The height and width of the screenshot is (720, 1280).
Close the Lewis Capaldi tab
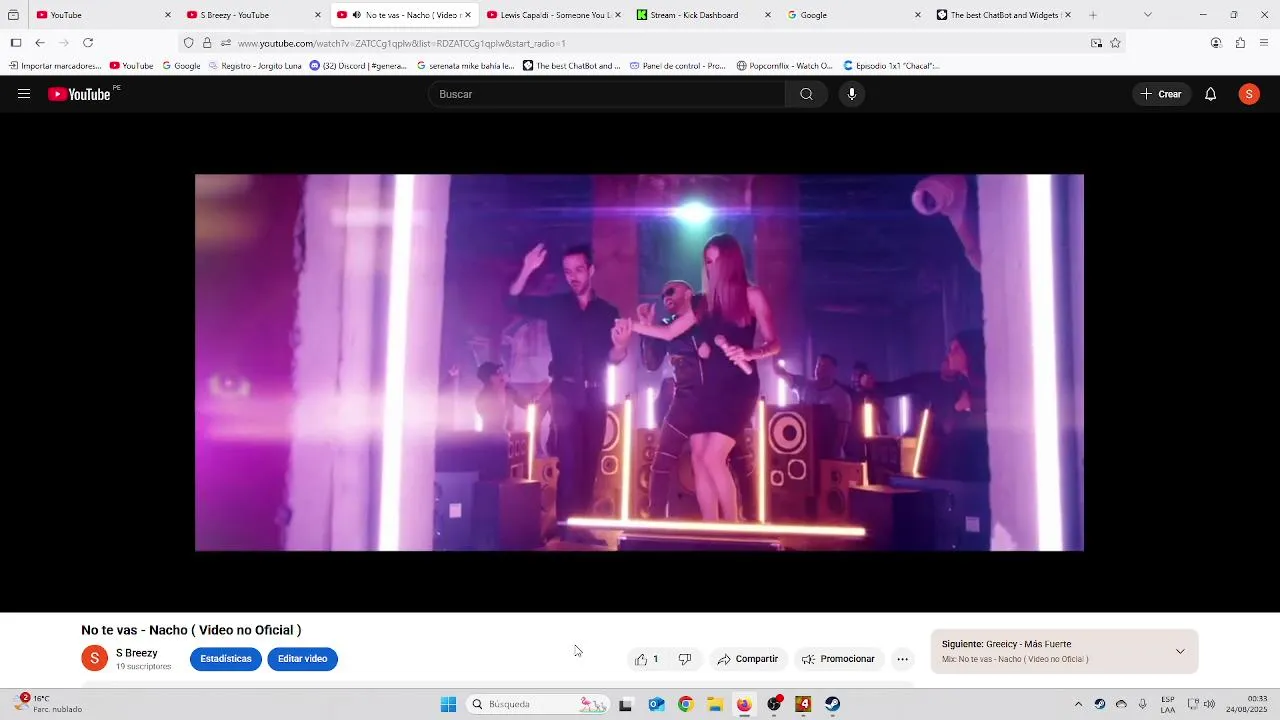[x=617, y=15]
